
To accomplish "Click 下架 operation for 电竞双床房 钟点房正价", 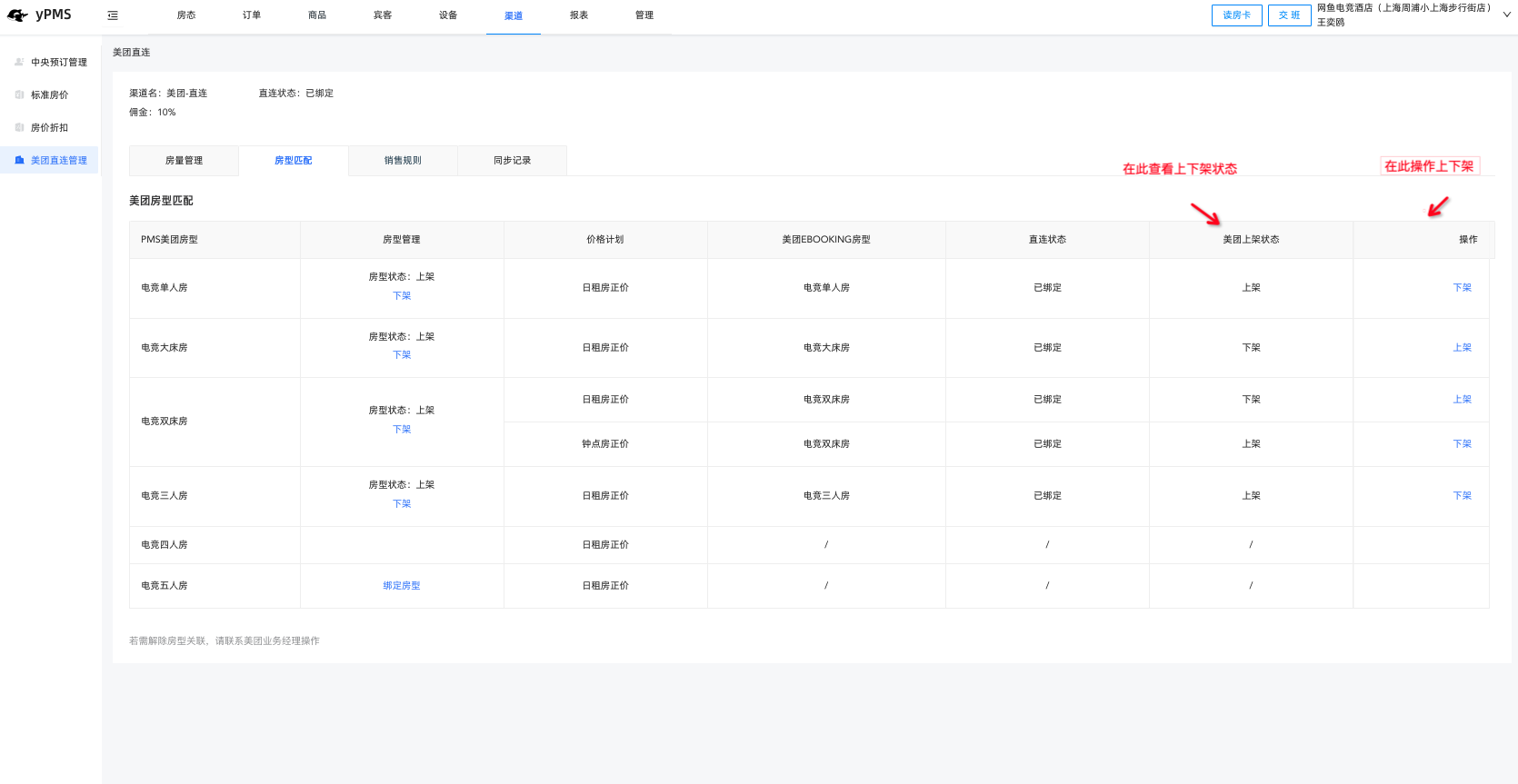I will tap(1462, 444).
